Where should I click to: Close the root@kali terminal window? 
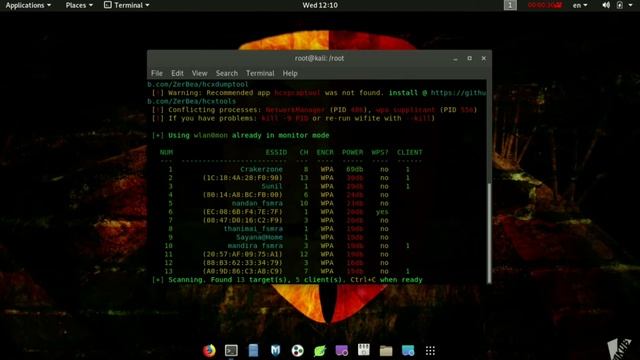[484, 58]
